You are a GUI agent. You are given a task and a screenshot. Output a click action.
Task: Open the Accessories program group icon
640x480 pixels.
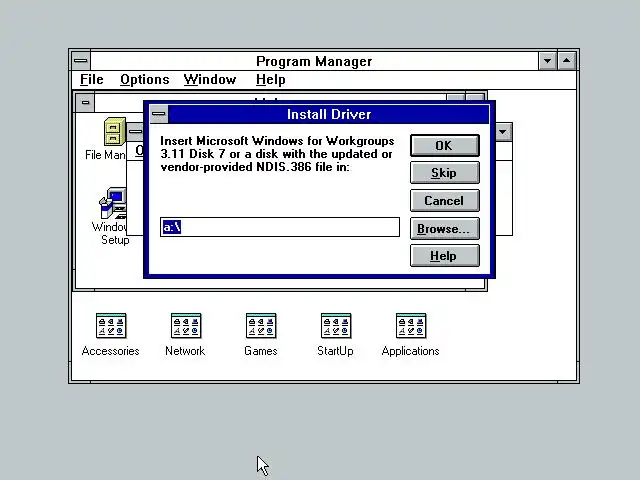[111, 326]
